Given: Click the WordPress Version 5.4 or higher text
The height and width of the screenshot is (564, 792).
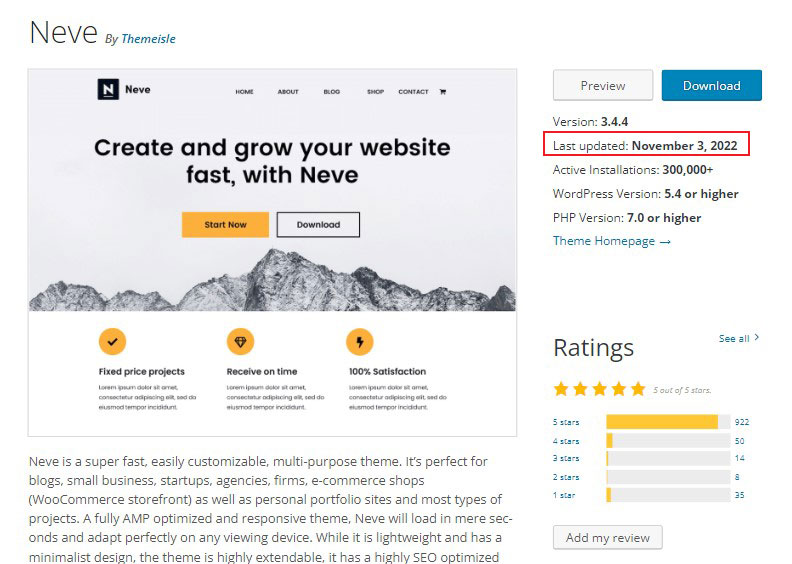Looking at the screenshot, I should (646, 194).
